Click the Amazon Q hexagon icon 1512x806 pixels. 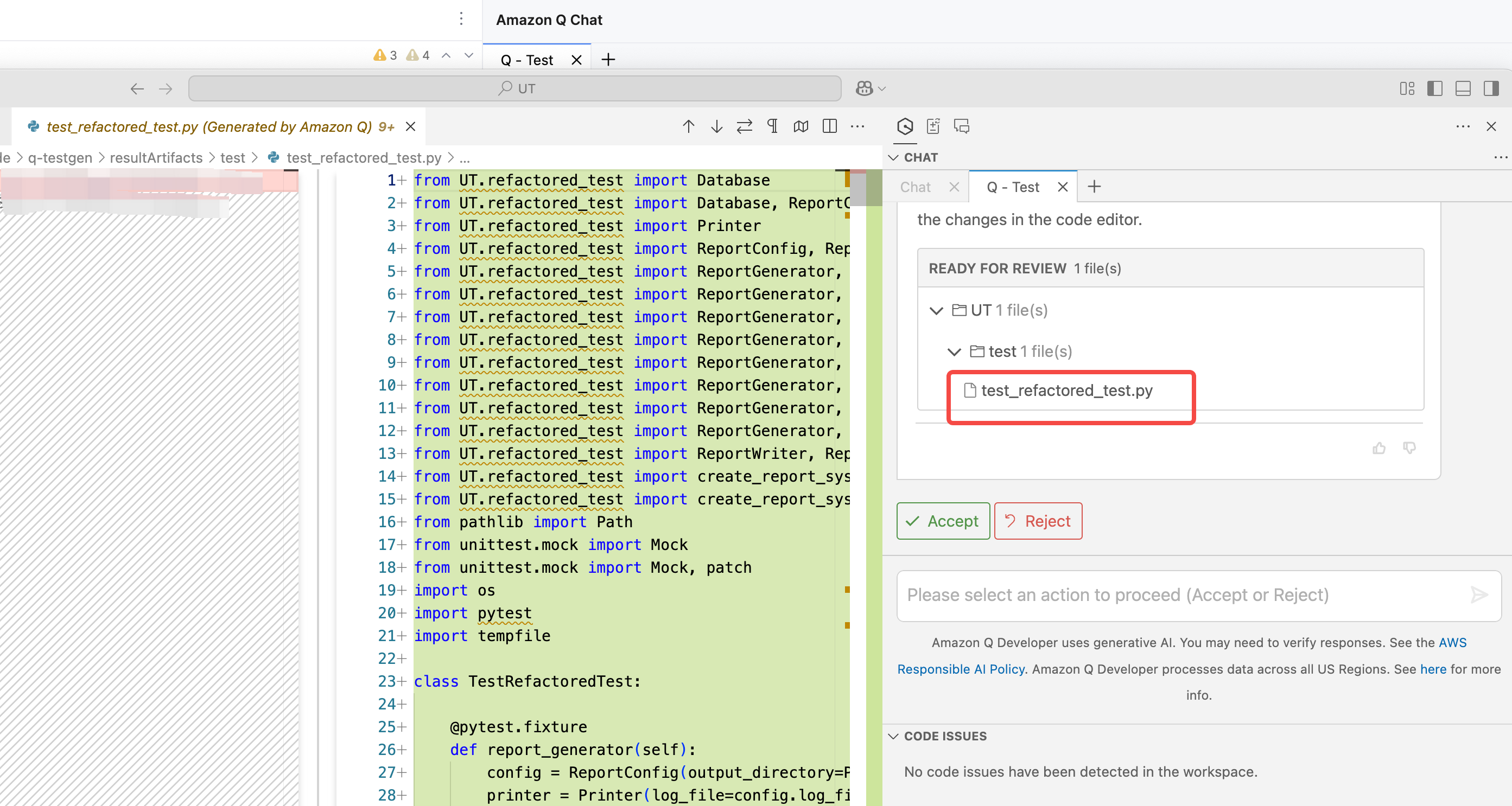coord(905,126)
